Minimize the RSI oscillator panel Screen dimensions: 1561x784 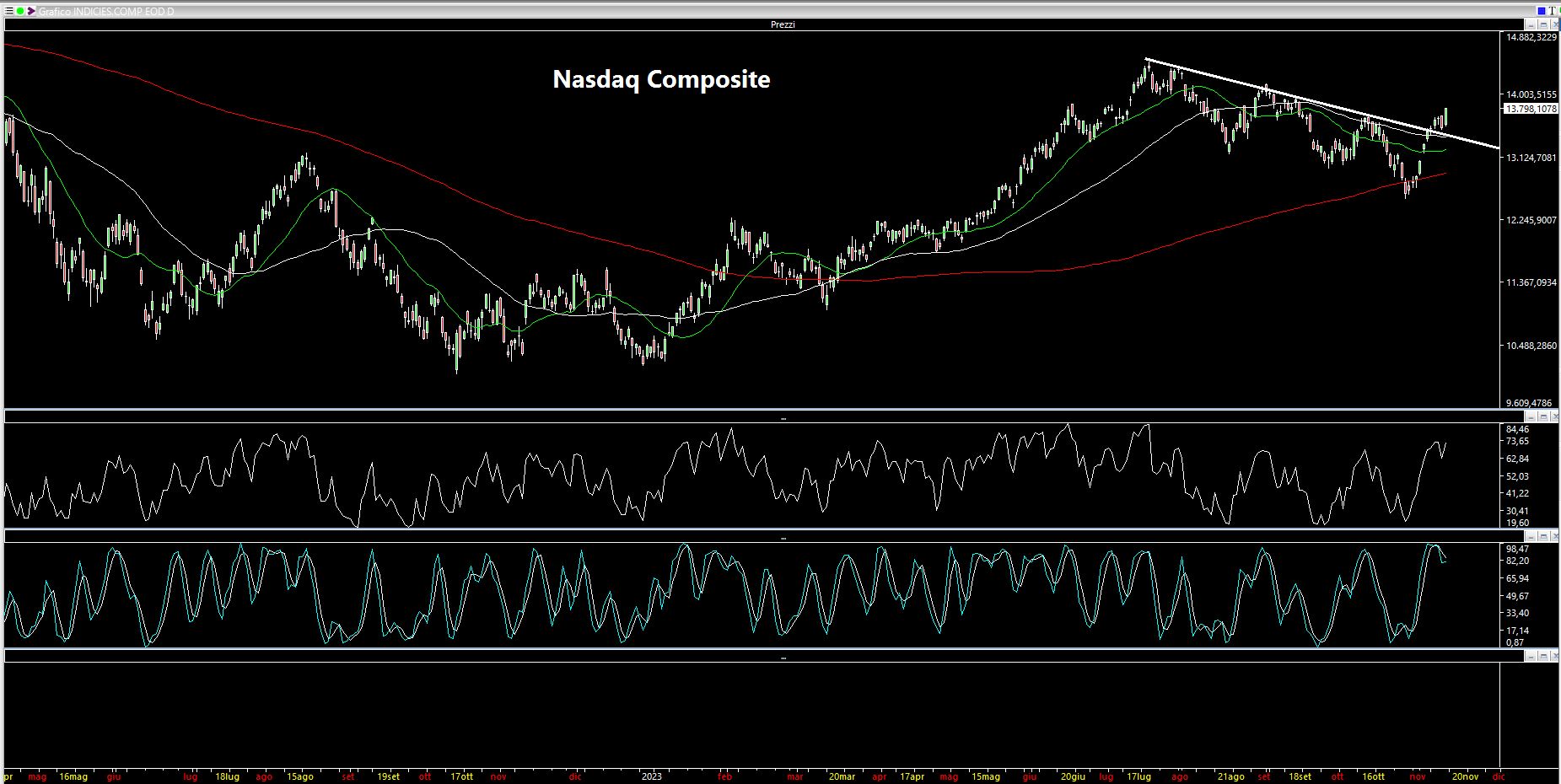coord(1531,416)
